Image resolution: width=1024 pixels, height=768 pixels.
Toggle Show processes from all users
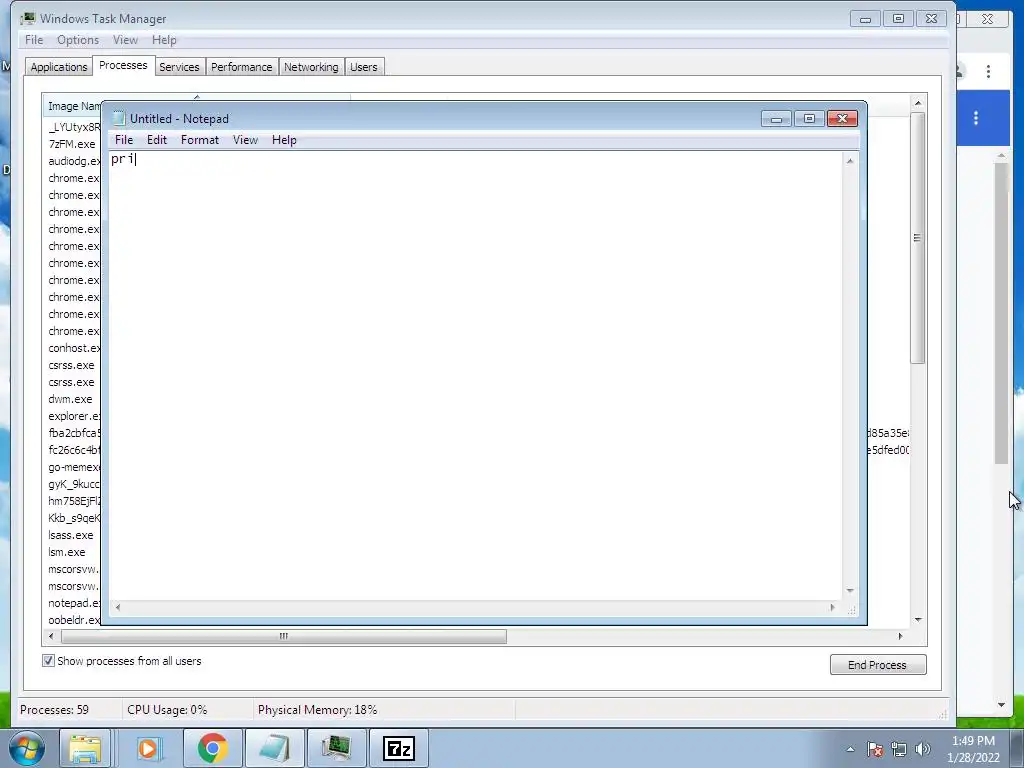coord(48,661)
